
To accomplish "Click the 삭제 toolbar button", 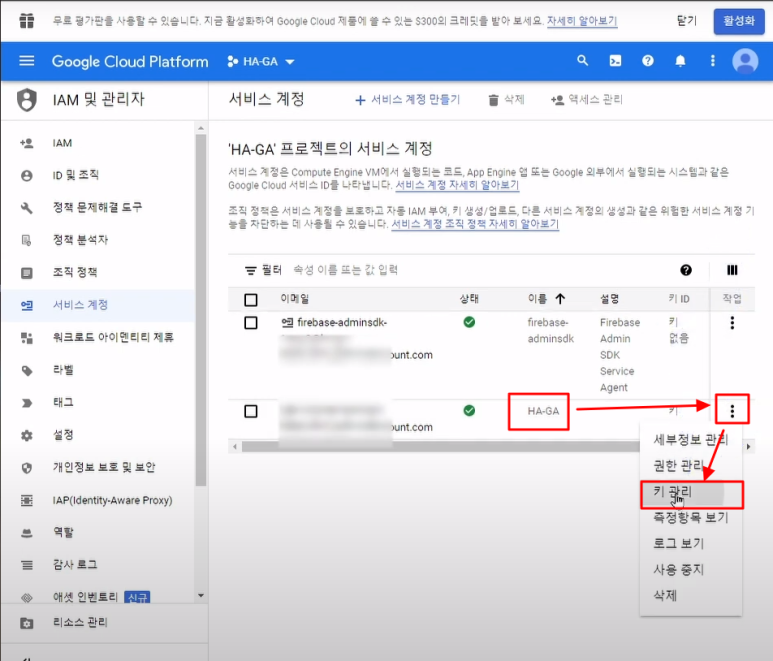I will pyautogui.click(x=506, y=100).
